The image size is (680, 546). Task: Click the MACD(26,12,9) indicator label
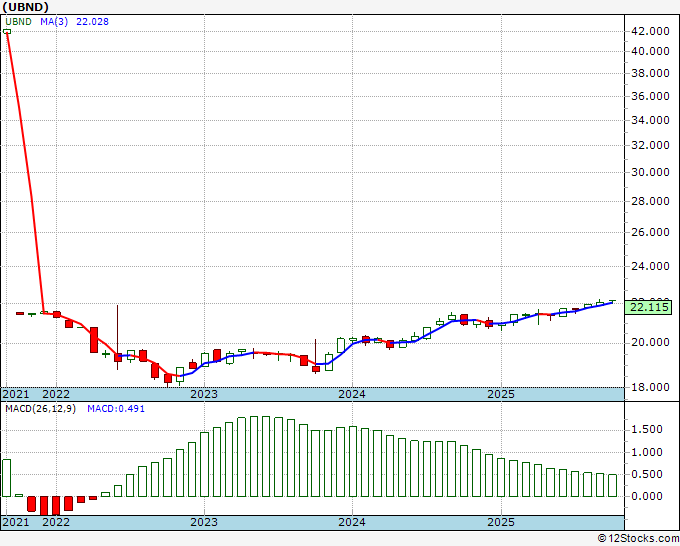point(40,409)
